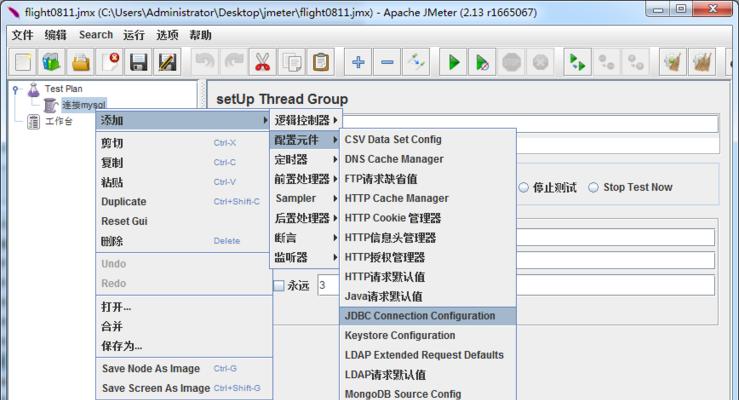The width and height of the screenshot is (739, 400).
Task: Open the 运行 menu
Action: pos(134,35)
